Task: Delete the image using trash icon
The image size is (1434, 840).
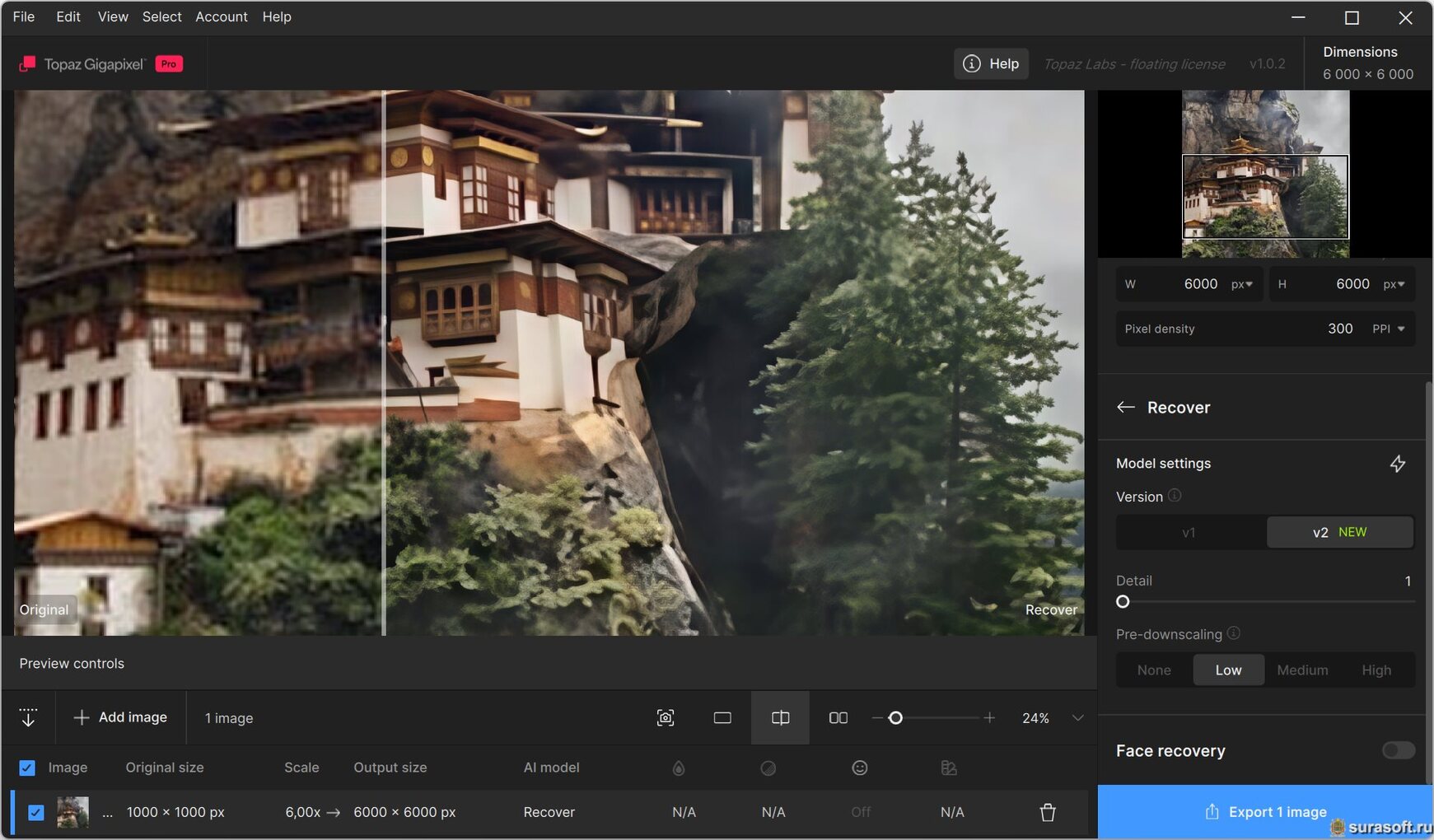Action: [x=1047, y=812]
